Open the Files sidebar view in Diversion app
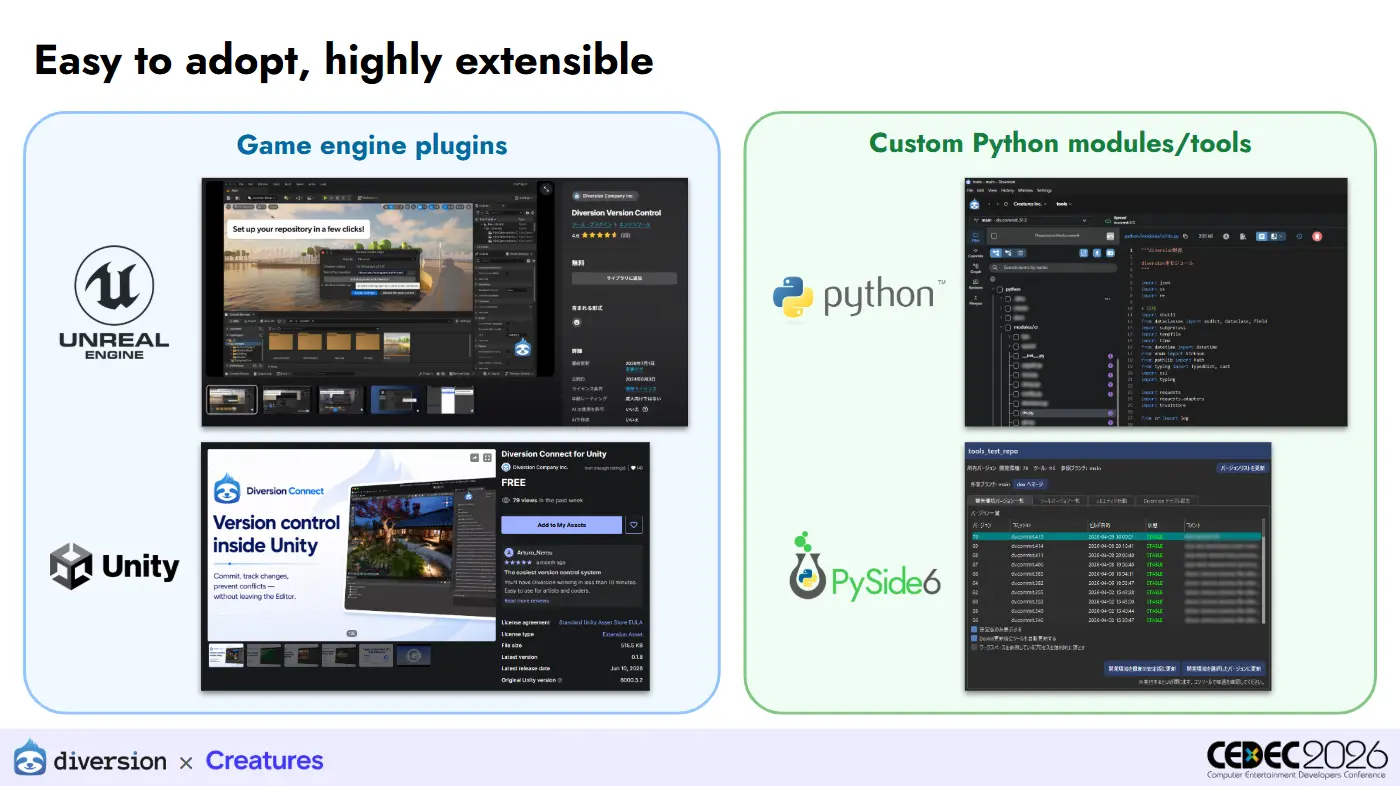Screen dimensions: 1400x786 coord(976,237)
